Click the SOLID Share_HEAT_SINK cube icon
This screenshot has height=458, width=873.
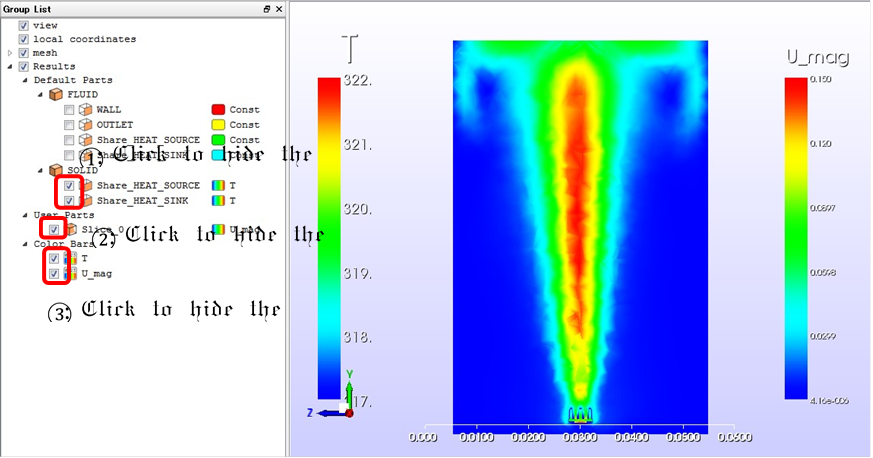pyautogui.click(x=85, y=200)
